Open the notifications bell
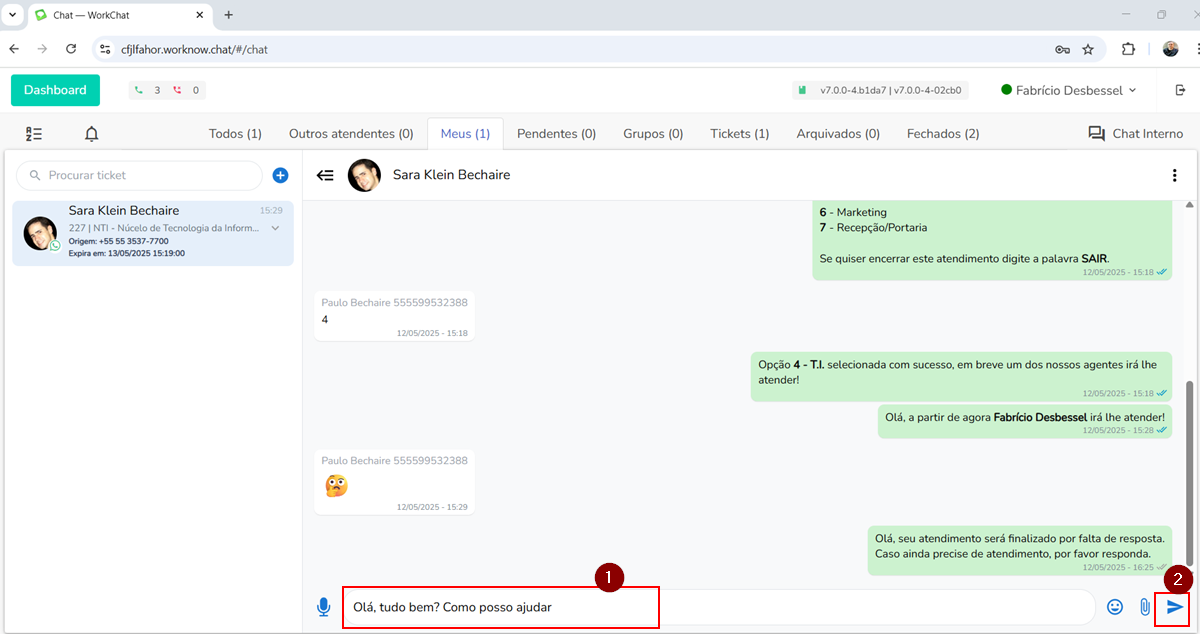The height and width of the screenshot is (634, 1200). coord(92,134)
